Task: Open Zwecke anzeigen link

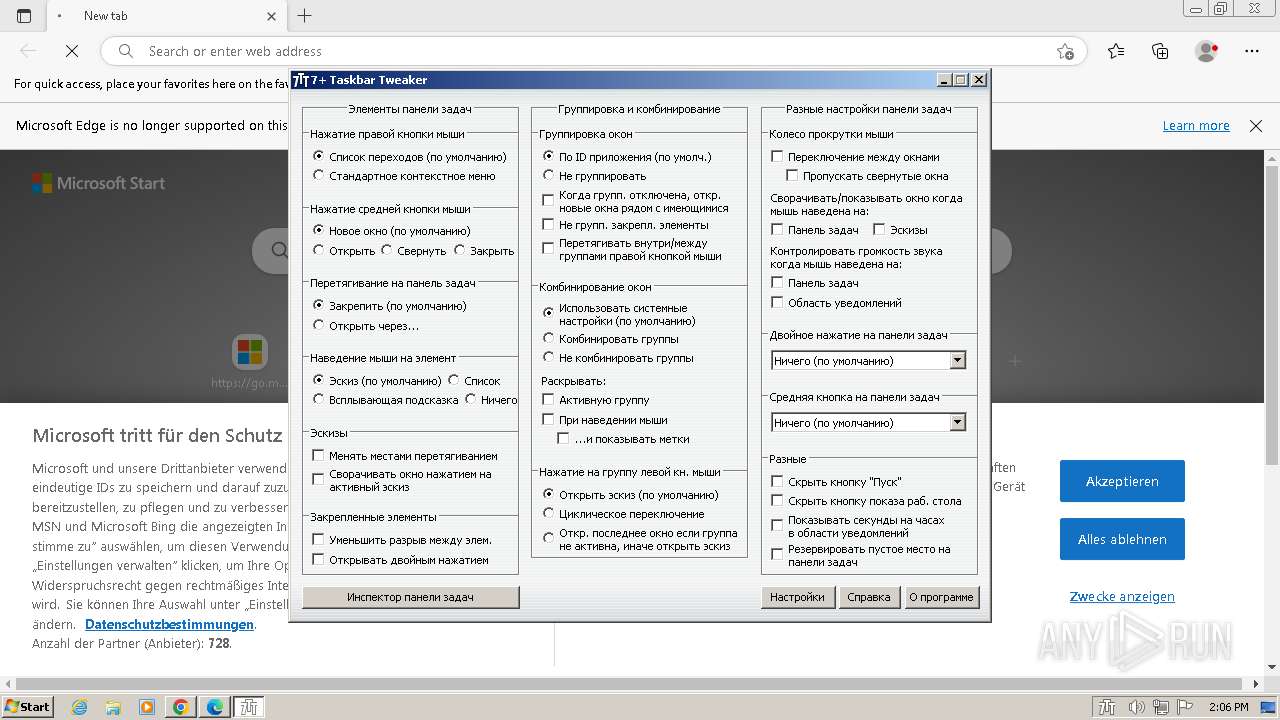Action: [x=1122, y=596]
